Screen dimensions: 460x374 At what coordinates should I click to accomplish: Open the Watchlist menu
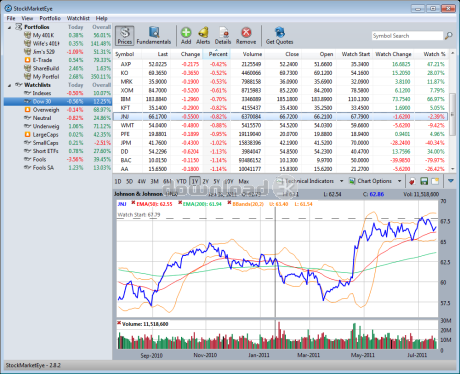[78, 18]
